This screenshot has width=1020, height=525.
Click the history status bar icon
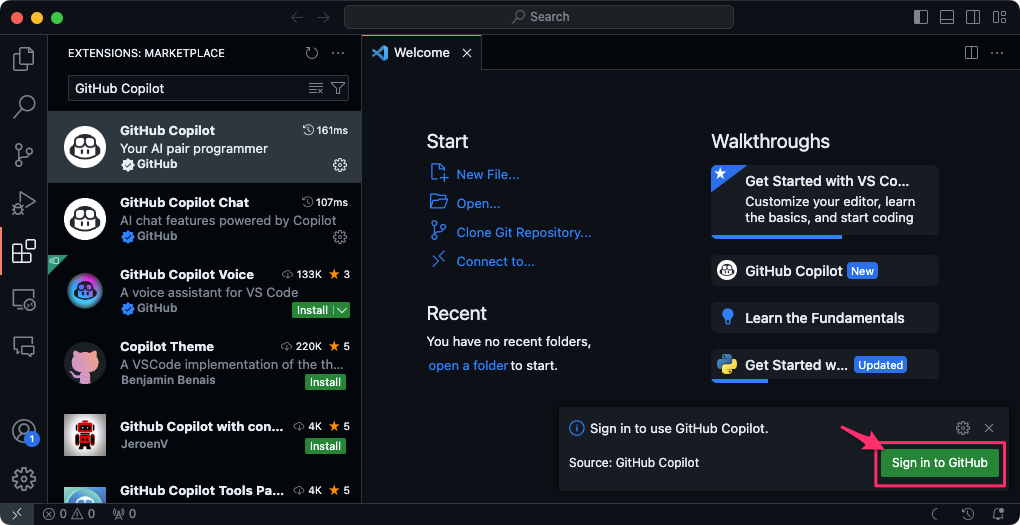point(967,514)
